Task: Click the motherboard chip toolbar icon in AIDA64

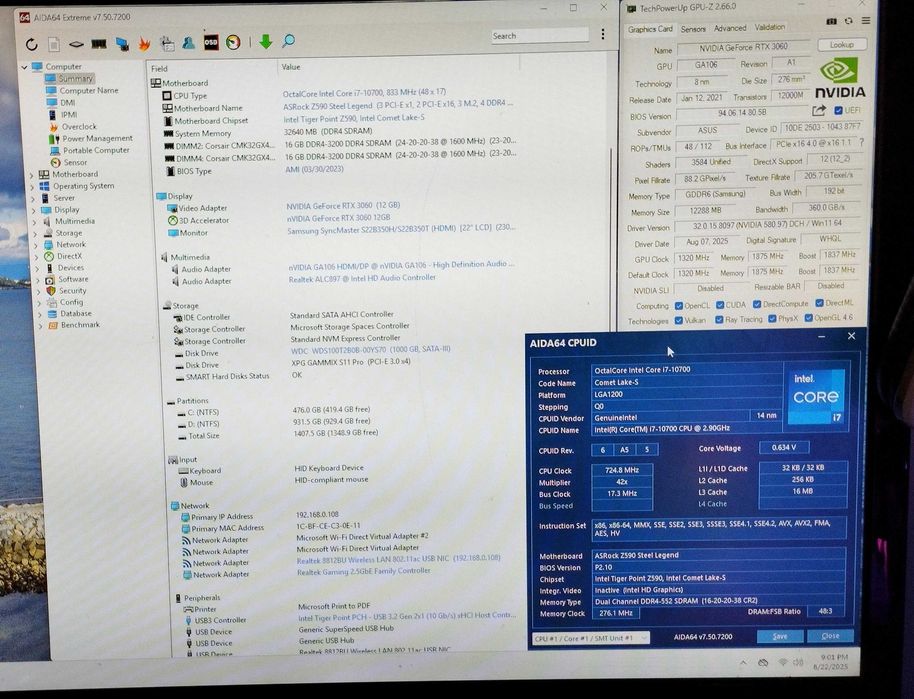Action: pos(76,44)
